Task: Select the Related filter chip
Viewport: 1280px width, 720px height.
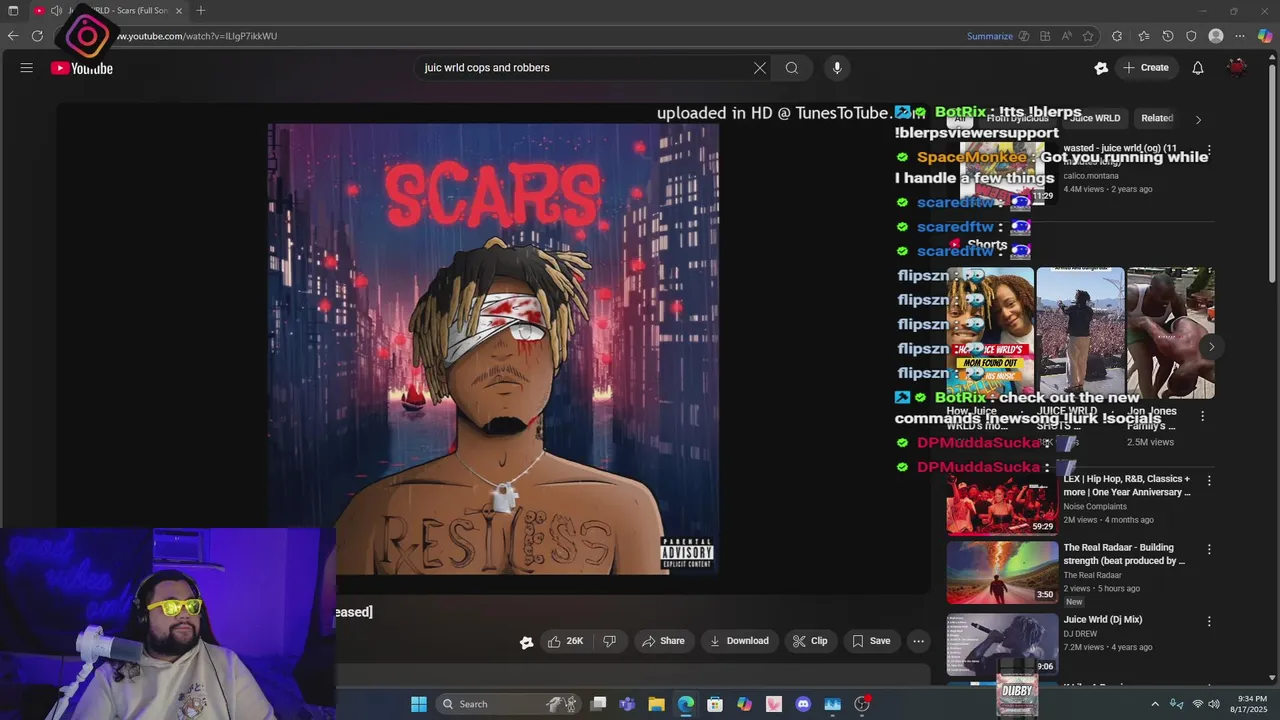Action: pyautogui.click(x=1157, y=118)
